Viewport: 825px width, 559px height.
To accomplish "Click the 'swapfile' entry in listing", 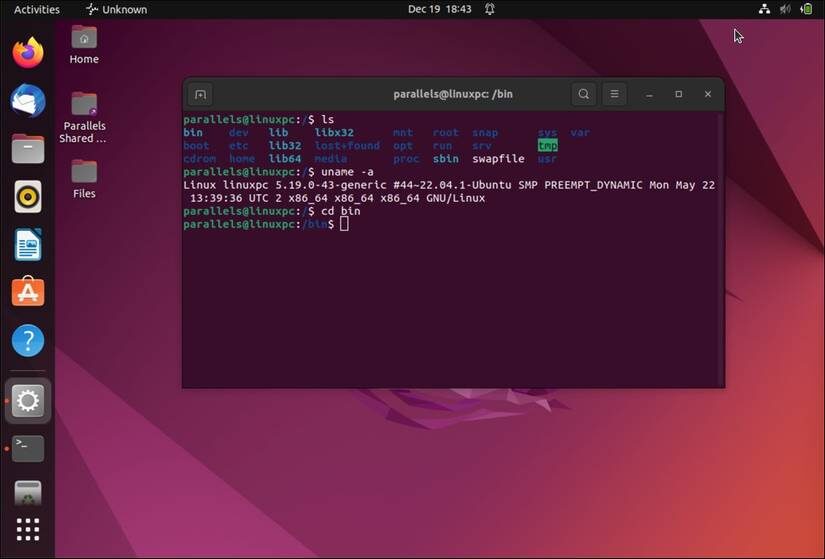I will coord(498,159).
